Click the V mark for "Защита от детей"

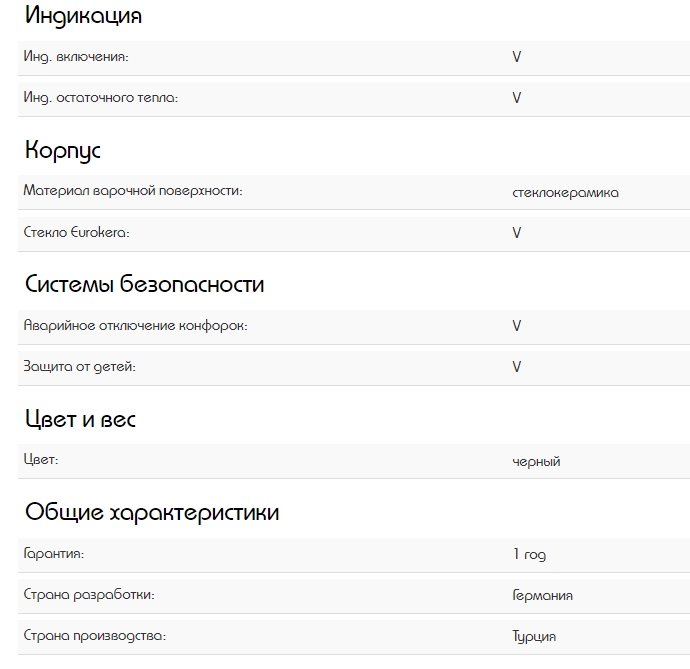[x=517, y=367]
